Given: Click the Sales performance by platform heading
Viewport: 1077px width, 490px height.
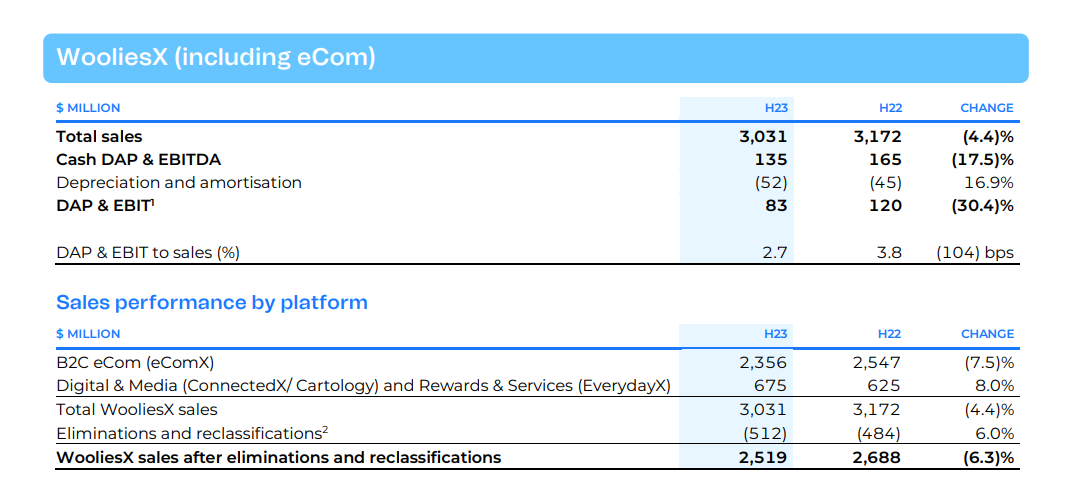Looking at the screenshot, I should [212, 302].
